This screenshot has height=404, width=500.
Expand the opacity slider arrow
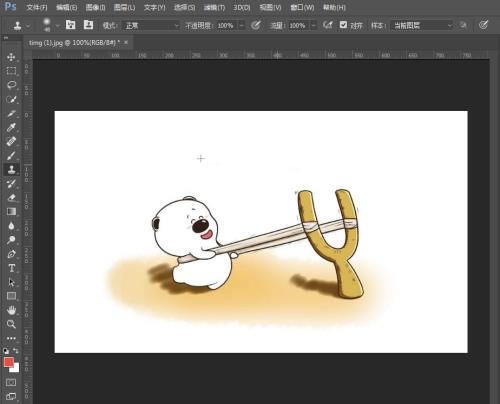click(x=242, y=25)
